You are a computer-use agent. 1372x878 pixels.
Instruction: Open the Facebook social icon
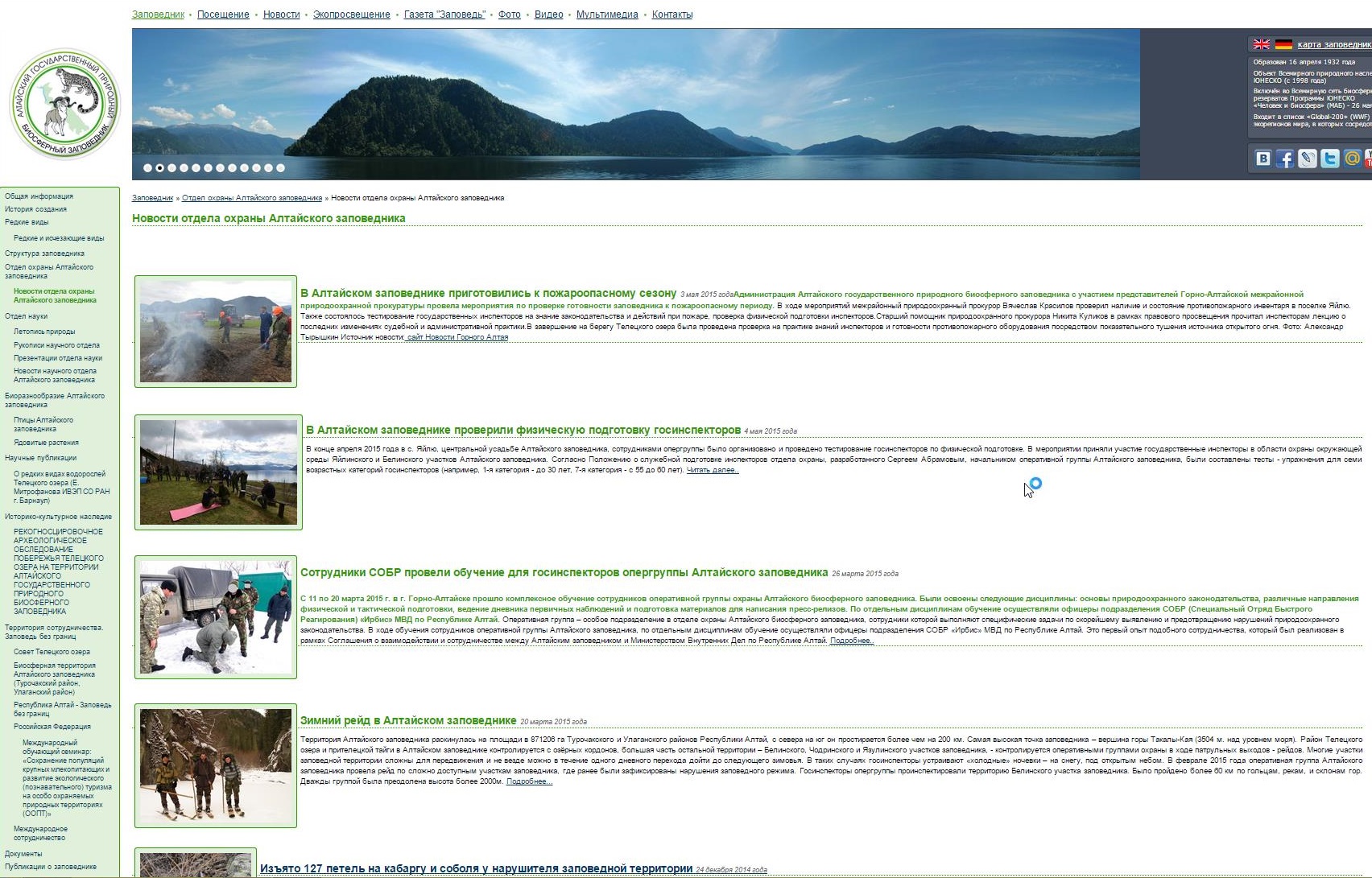pyautogui.click(x=1285, y=159)
